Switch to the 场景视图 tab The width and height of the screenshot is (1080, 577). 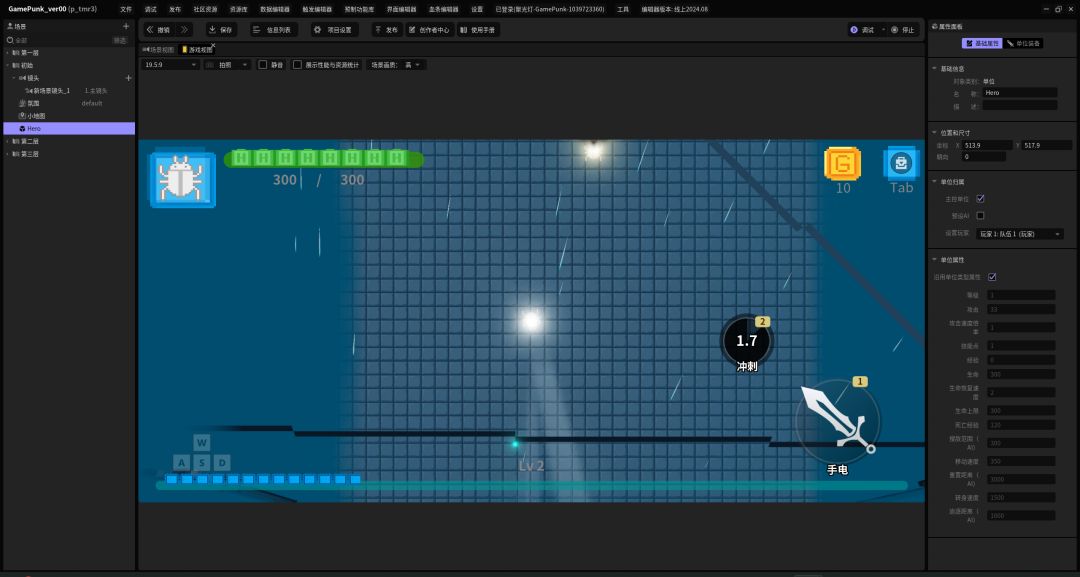point(158,50)
